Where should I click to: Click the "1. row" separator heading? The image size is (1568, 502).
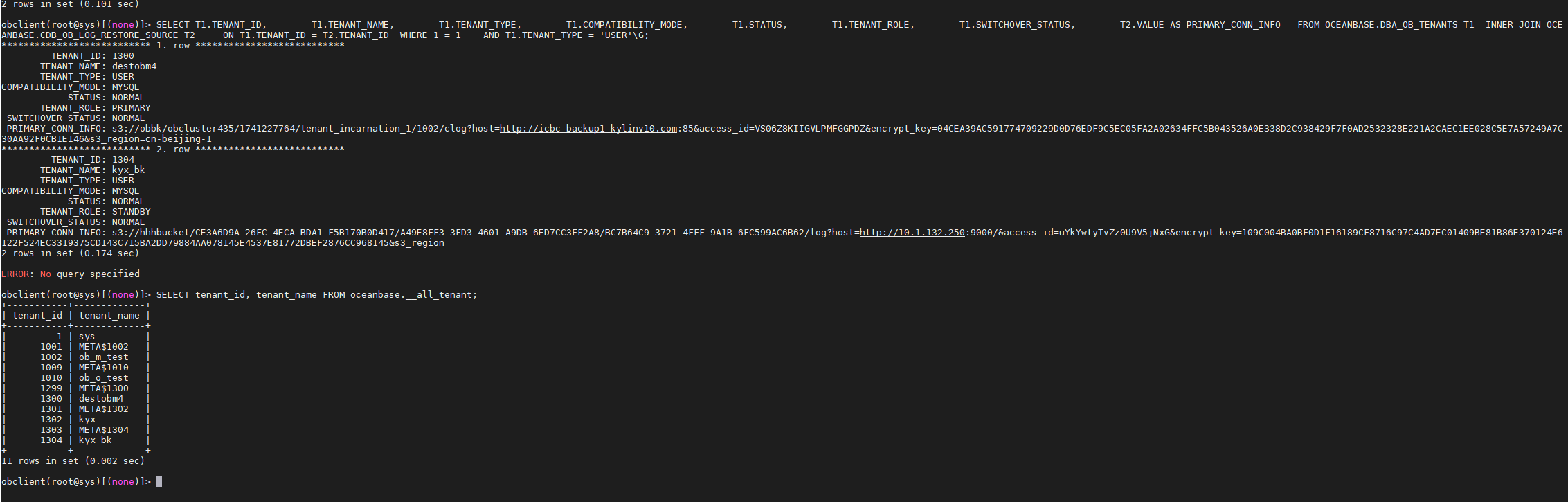(x=172, y=46)
